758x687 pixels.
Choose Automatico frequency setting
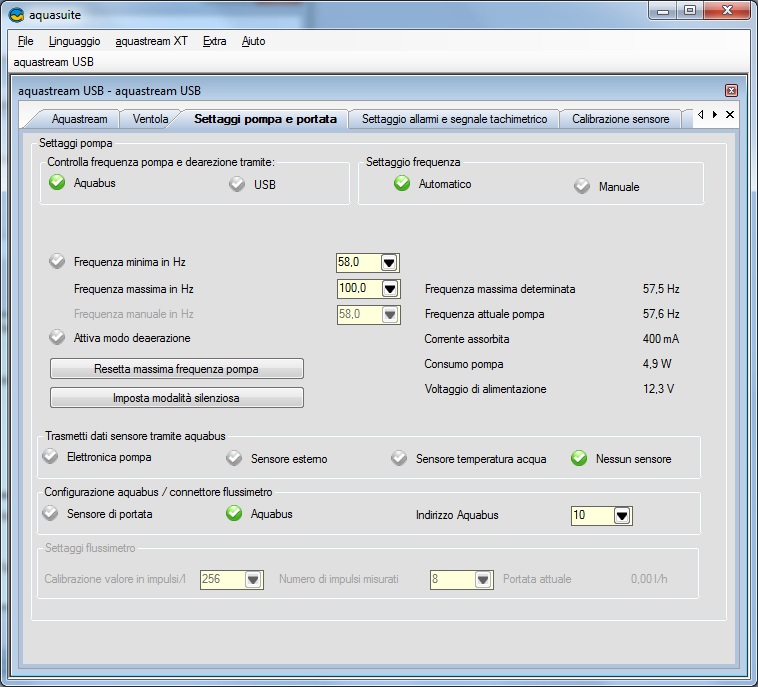[402, 184]
